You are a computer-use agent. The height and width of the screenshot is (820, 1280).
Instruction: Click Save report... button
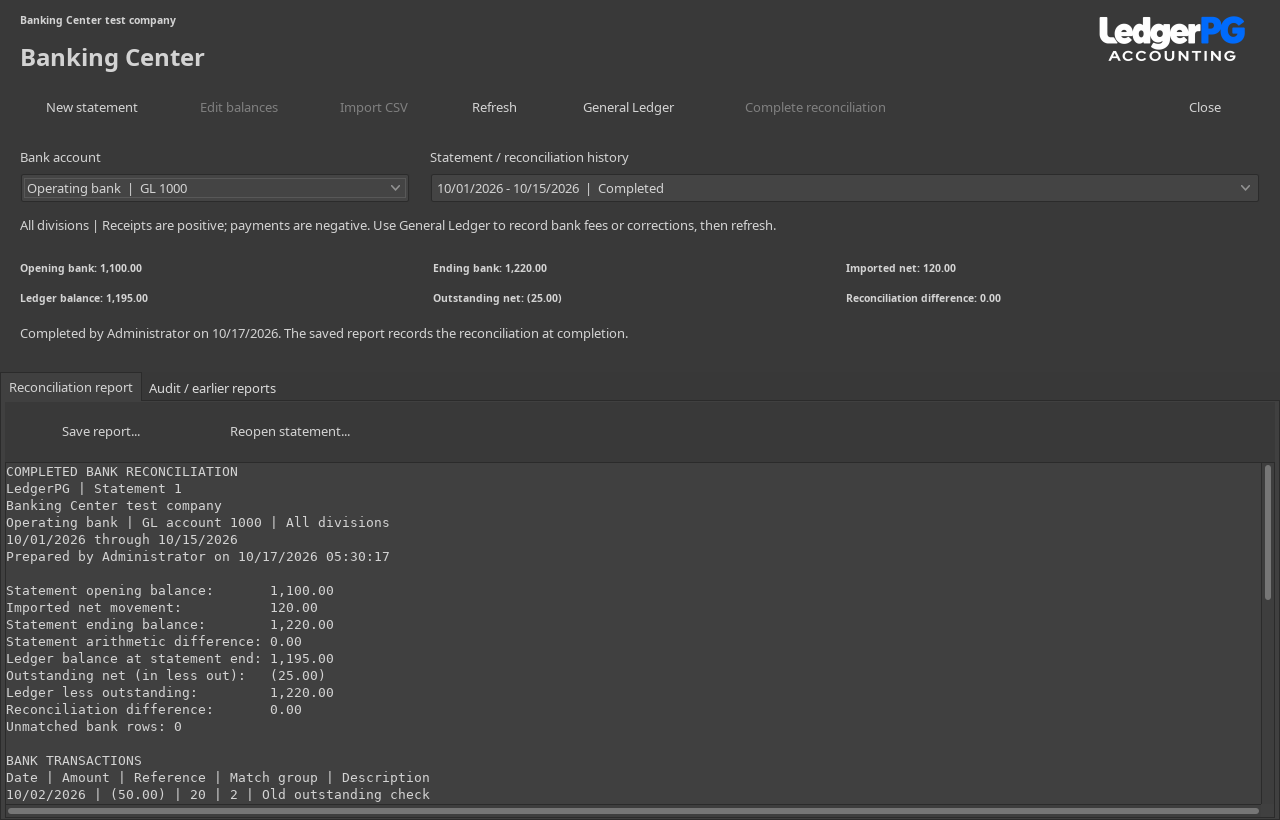tap(101, 431)
